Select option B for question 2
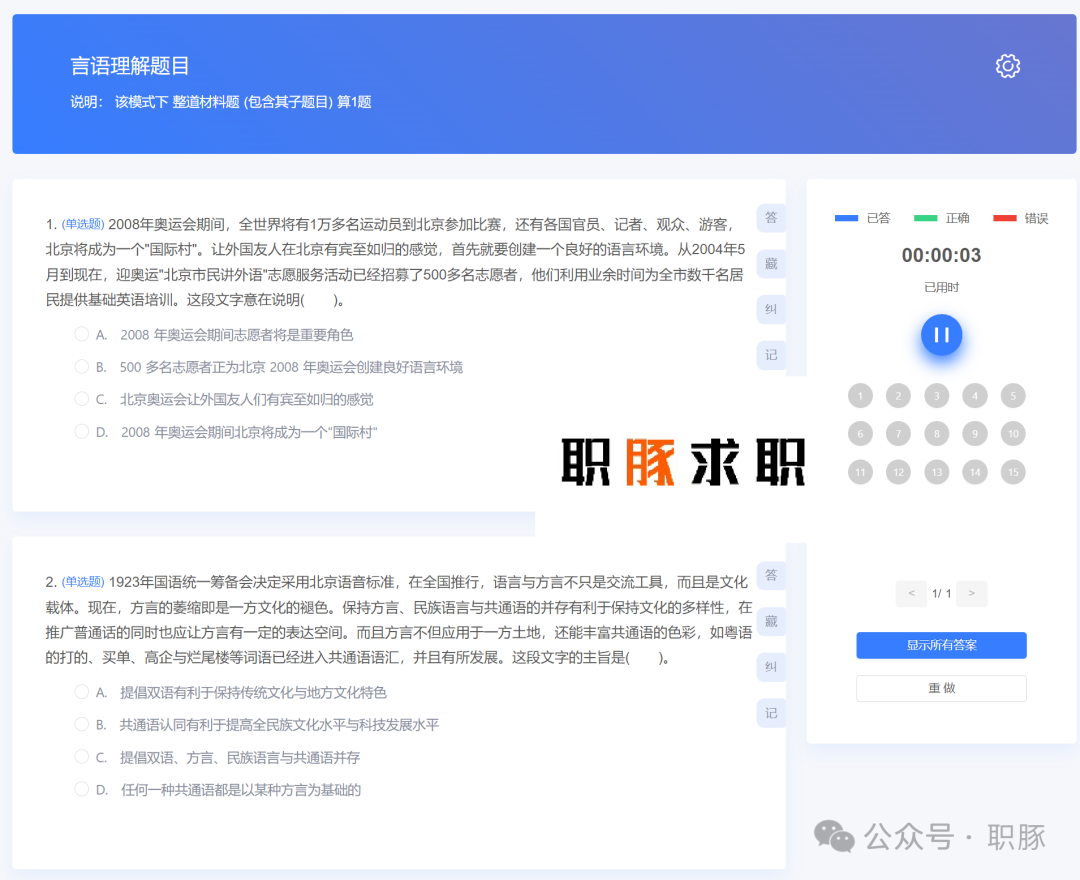The width and height of the screenshot is (1080, 880). pos(81,724)
